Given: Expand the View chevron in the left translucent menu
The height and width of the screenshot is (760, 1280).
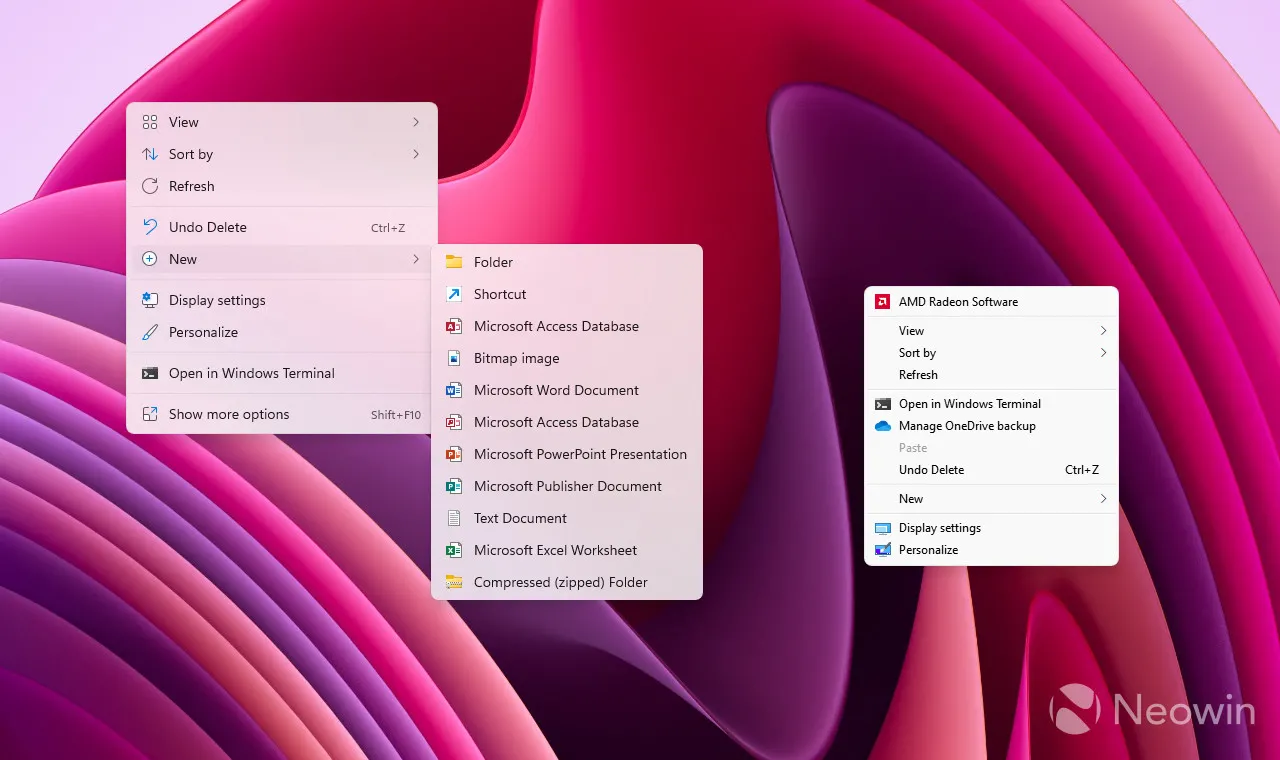Looking at the screenshot, I should click(416, 122).
